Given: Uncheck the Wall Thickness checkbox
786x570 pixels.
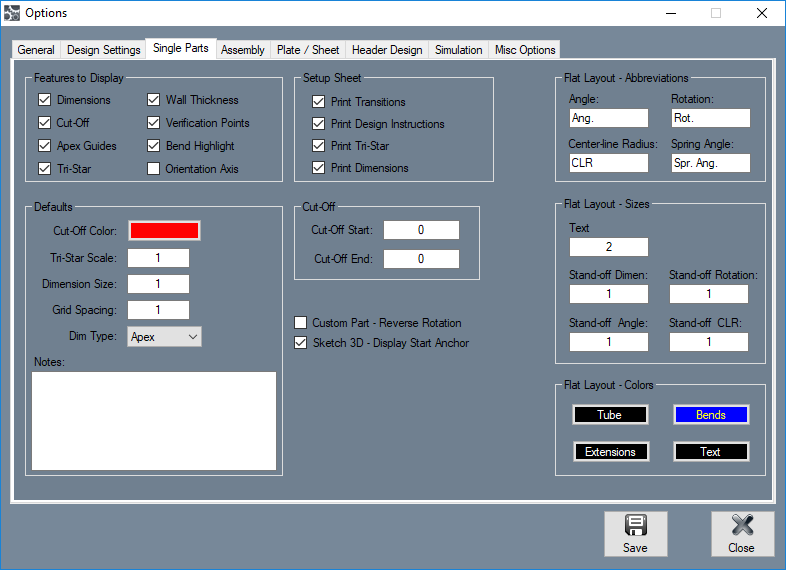Looking at the screenshot, I should [154, 100].
